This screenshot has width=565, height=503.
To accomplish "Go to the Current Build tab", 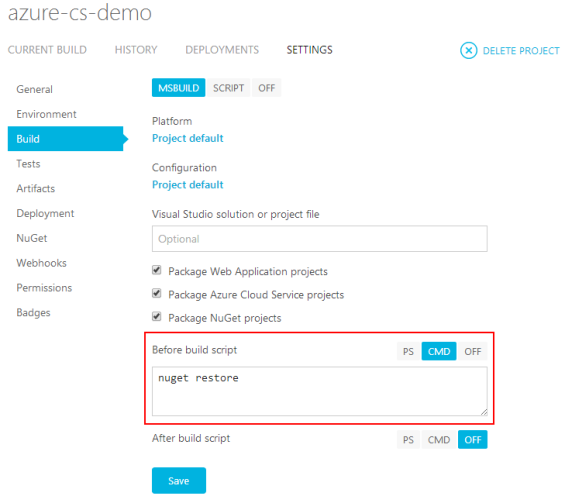I will pyautogui.click(x=47, y=50).
